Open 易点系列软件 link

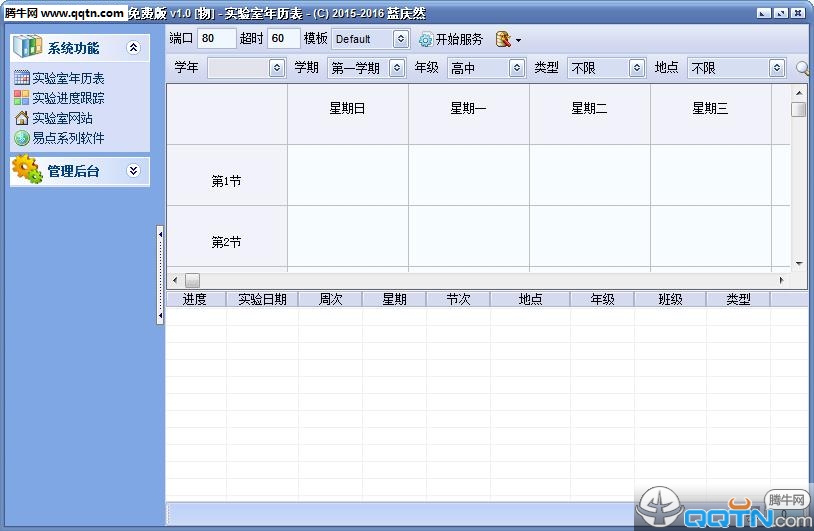click(68, 138)
